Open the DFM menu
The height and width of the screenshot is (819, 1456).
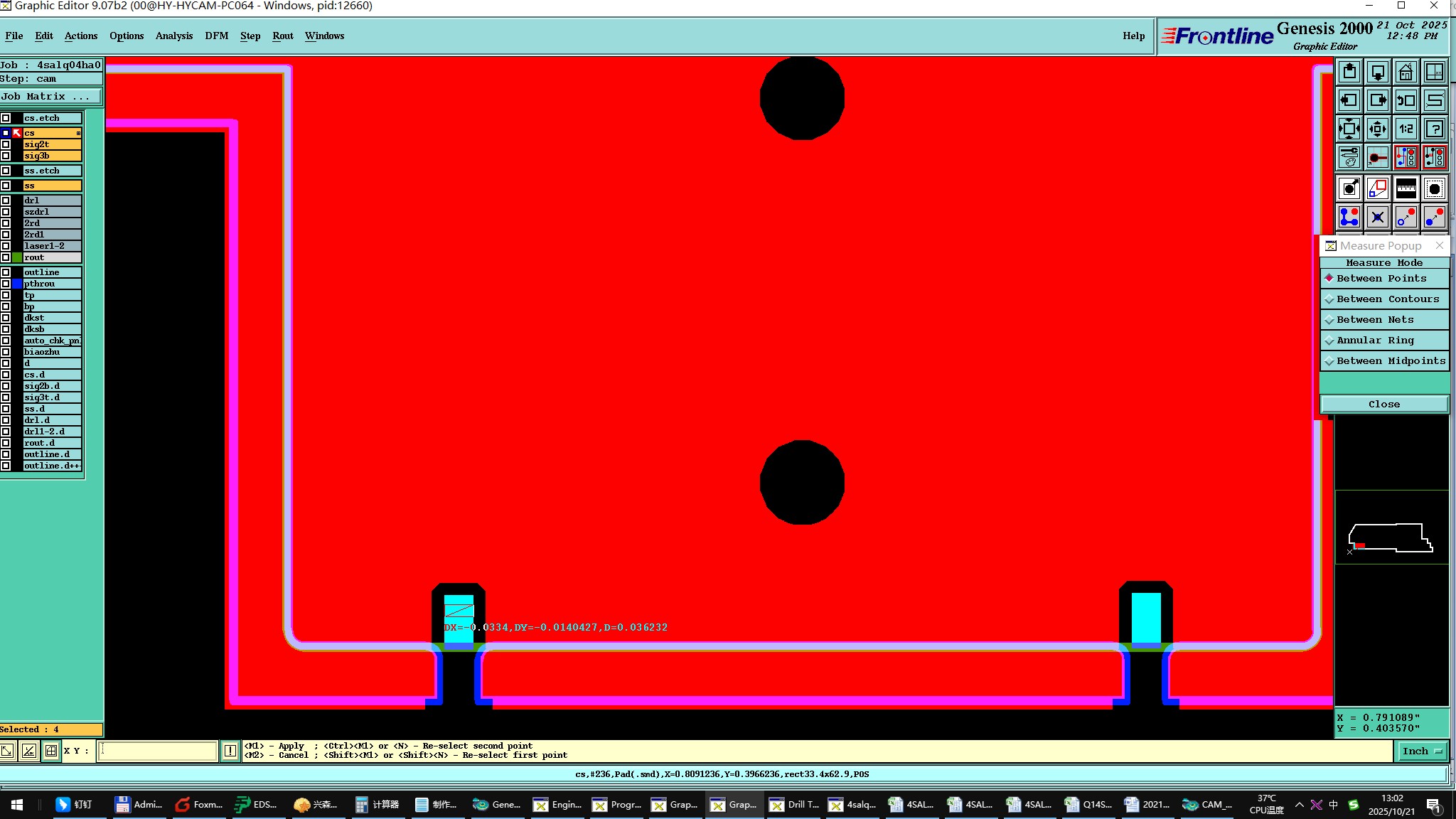[216, 36]
